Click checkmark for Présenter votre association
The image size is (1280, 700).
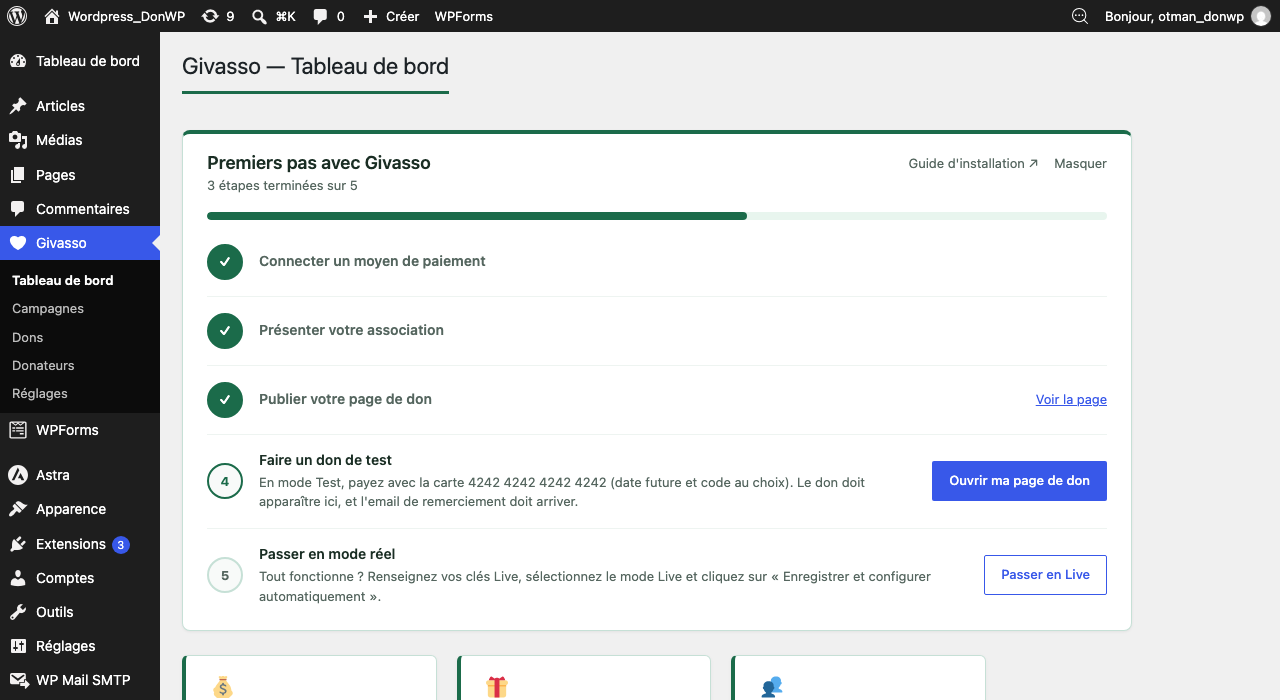pos(225,331)
